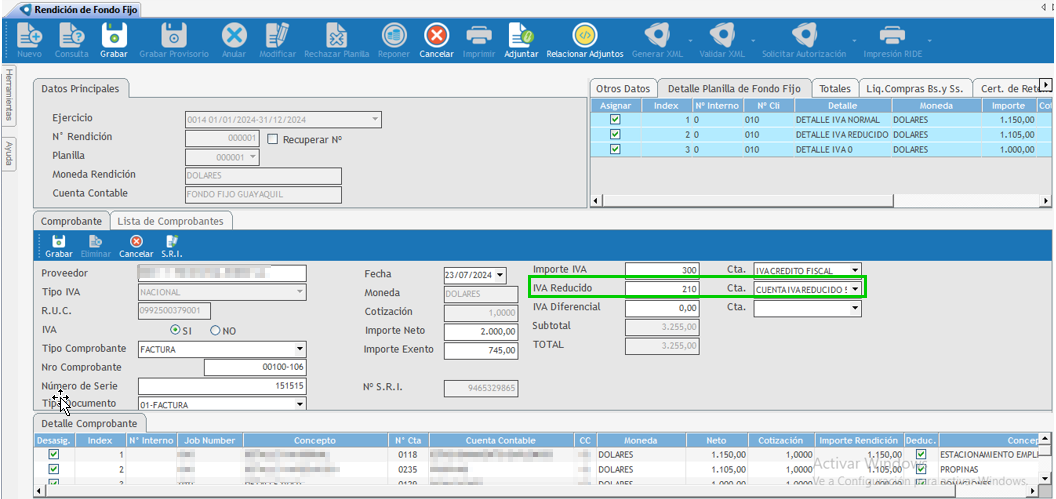Switch to the Lista de Comprobantes tab

click(x=171, y=221)
